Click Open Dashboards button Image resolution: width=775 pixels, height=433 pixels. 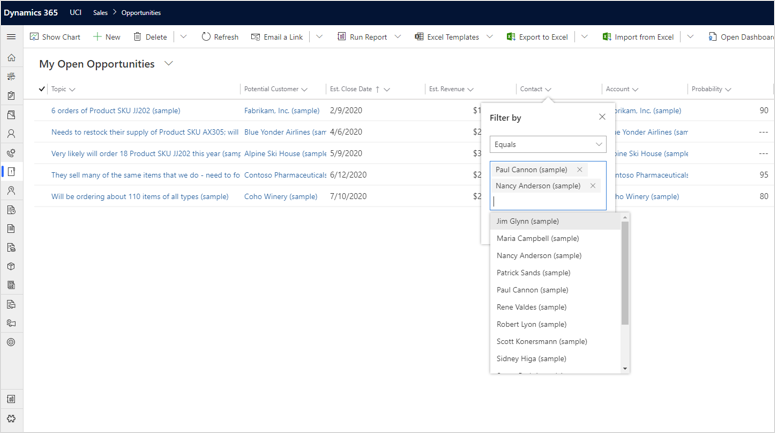(x=741, y=37)
